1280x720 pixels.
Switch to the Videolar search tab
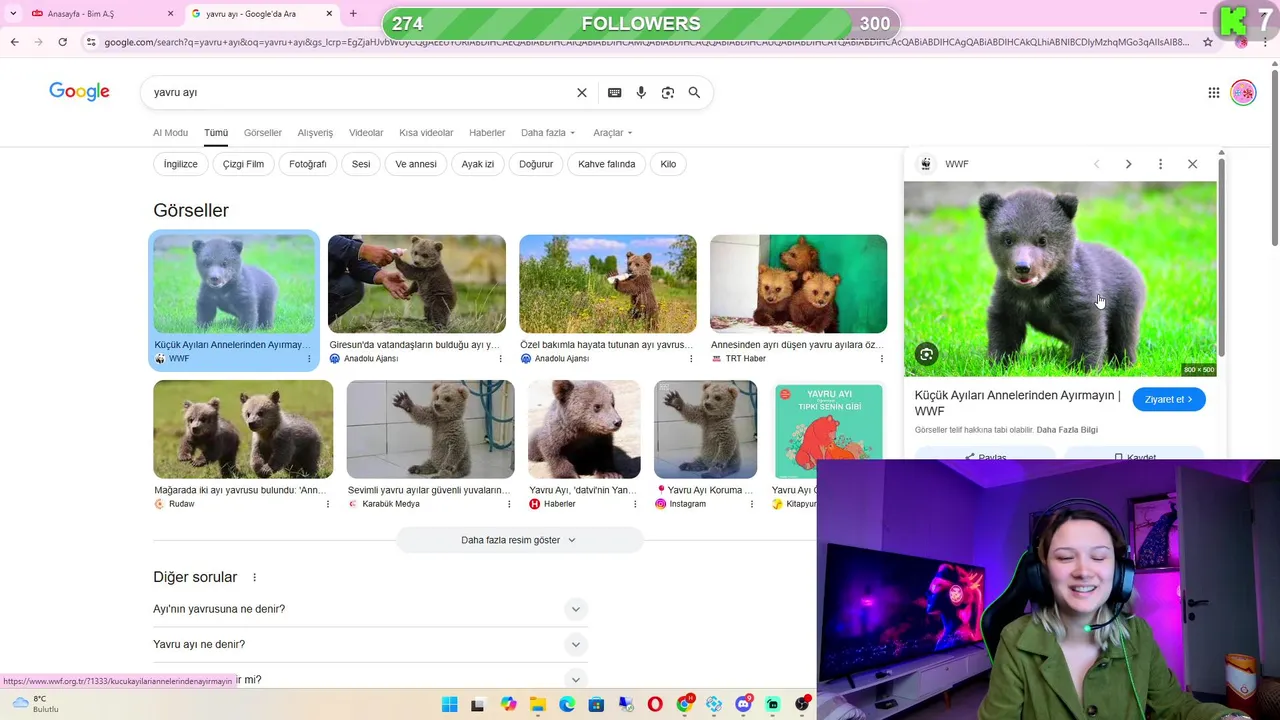366,133
